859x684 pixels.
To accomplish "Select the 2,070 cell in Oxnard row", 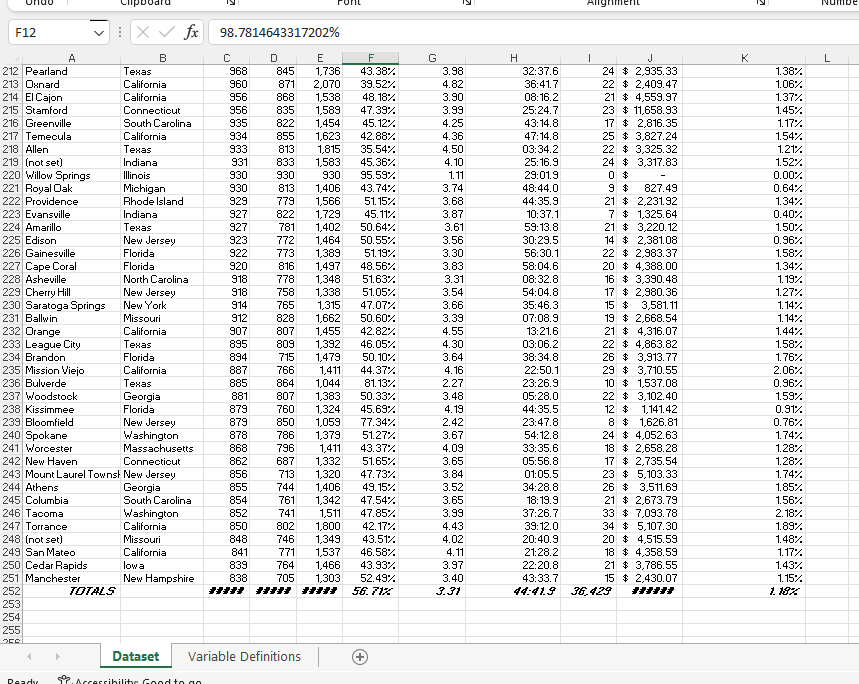I will 319,84.
